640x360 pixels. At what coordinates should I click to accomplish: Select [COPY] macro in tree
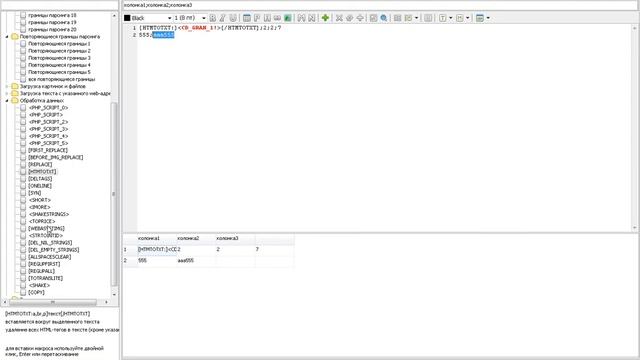coord(36,292)
